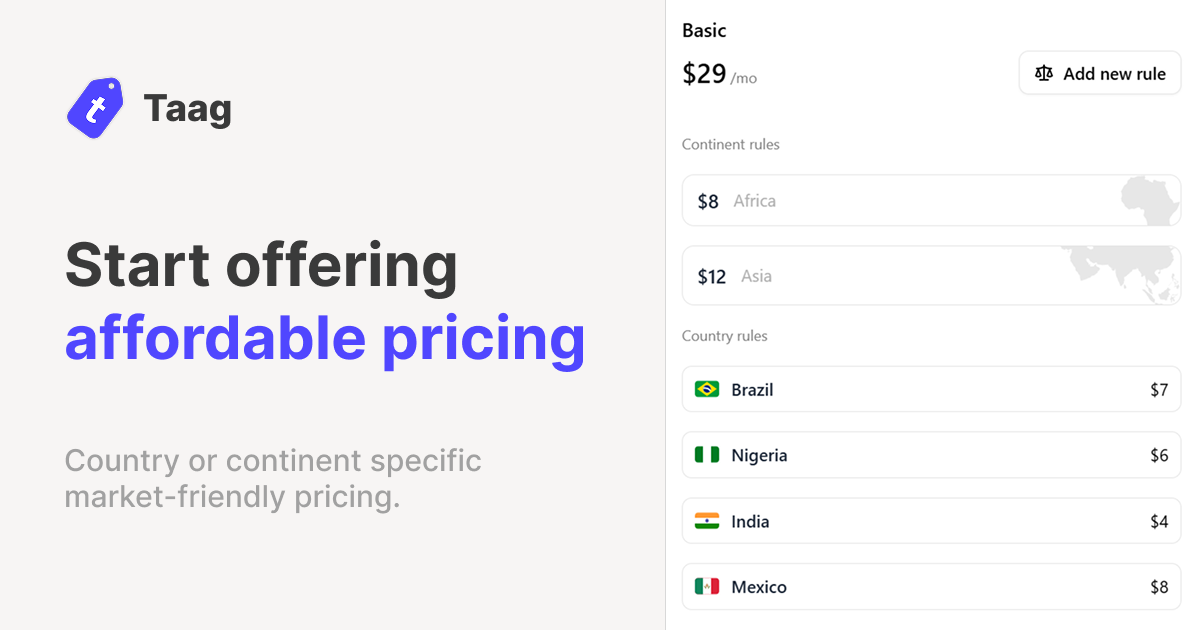Click the Mexico flag icon
Viewport: 1200px width, 630px height.
707,587
